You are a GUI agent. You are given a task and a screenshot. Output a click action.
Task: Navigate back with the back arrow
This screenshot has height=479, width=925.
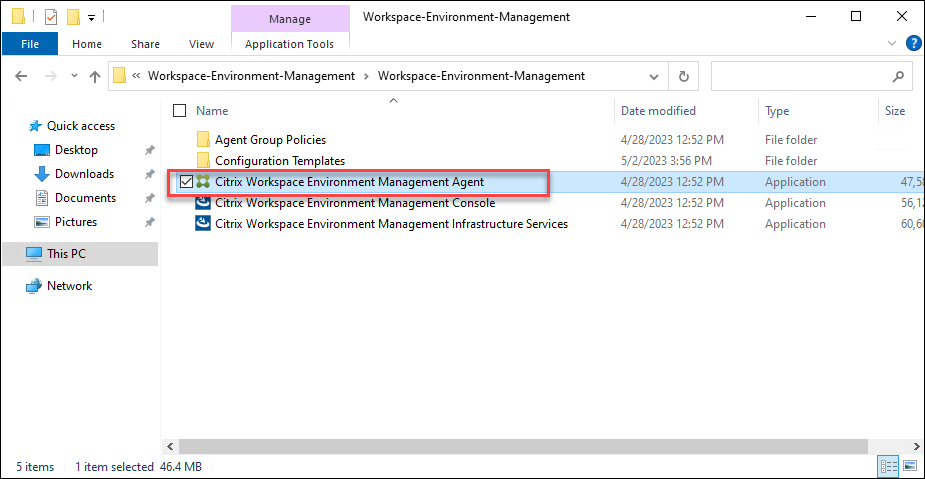click(20, 76)
